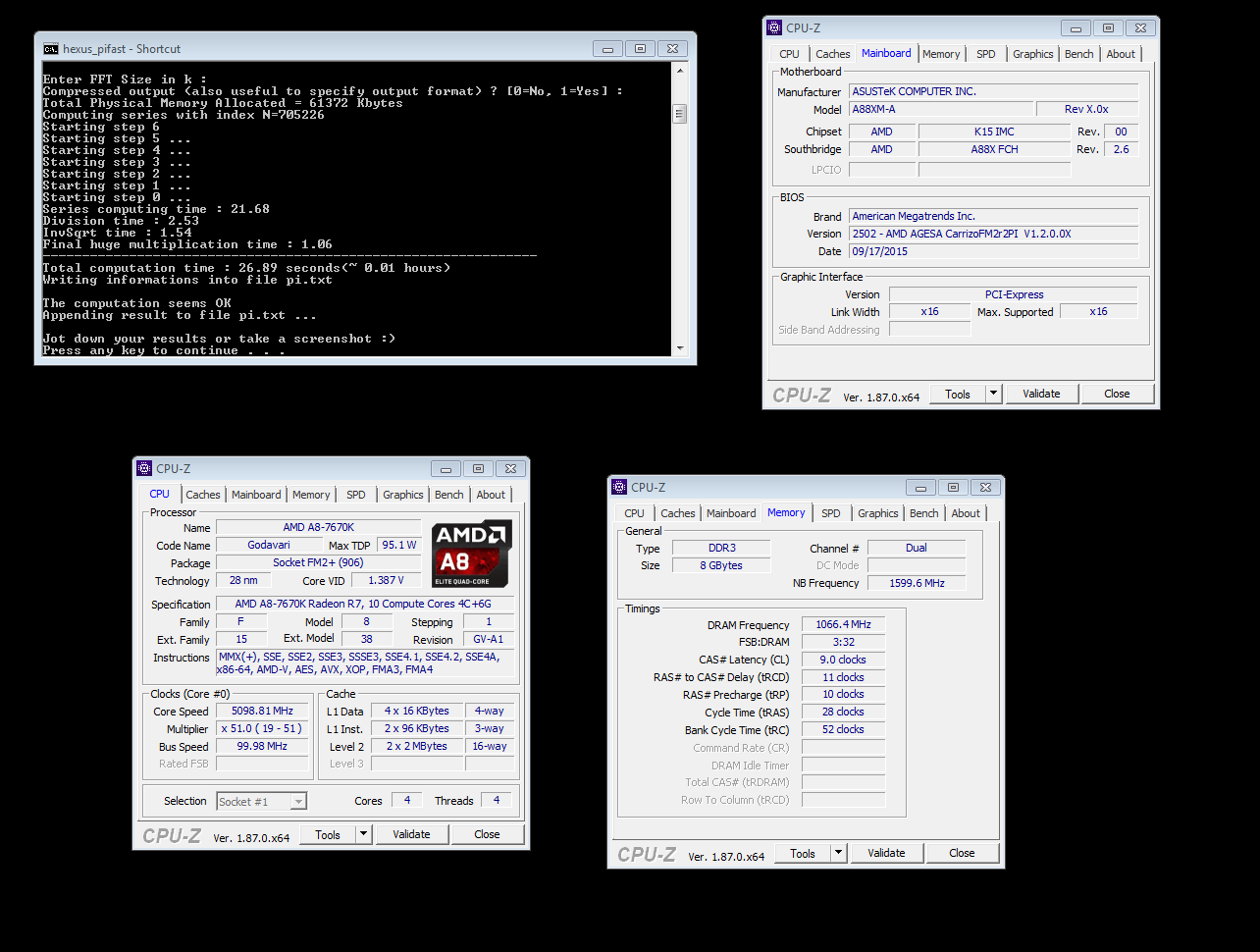Switch to CPU tab in Memory window
This screenshot has width=1260, height=952.
(x=635, y=513)
